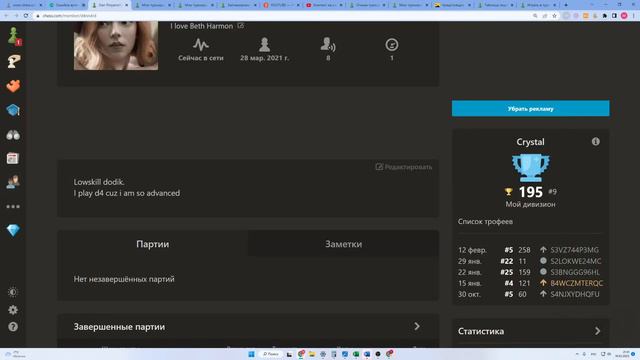Click the joined date person icon
This screenshot has width=640, height=360.
[264, 44]
